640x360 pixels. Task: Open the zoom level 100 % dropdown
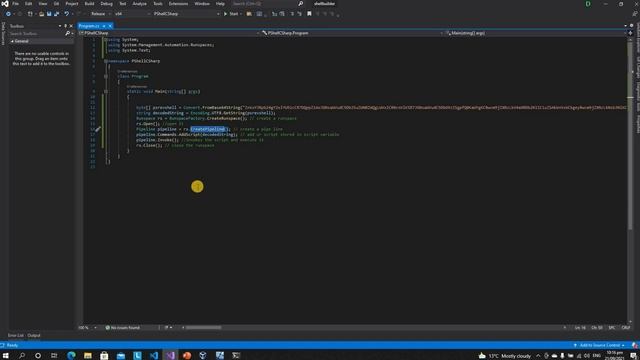(x=88, y=327)
